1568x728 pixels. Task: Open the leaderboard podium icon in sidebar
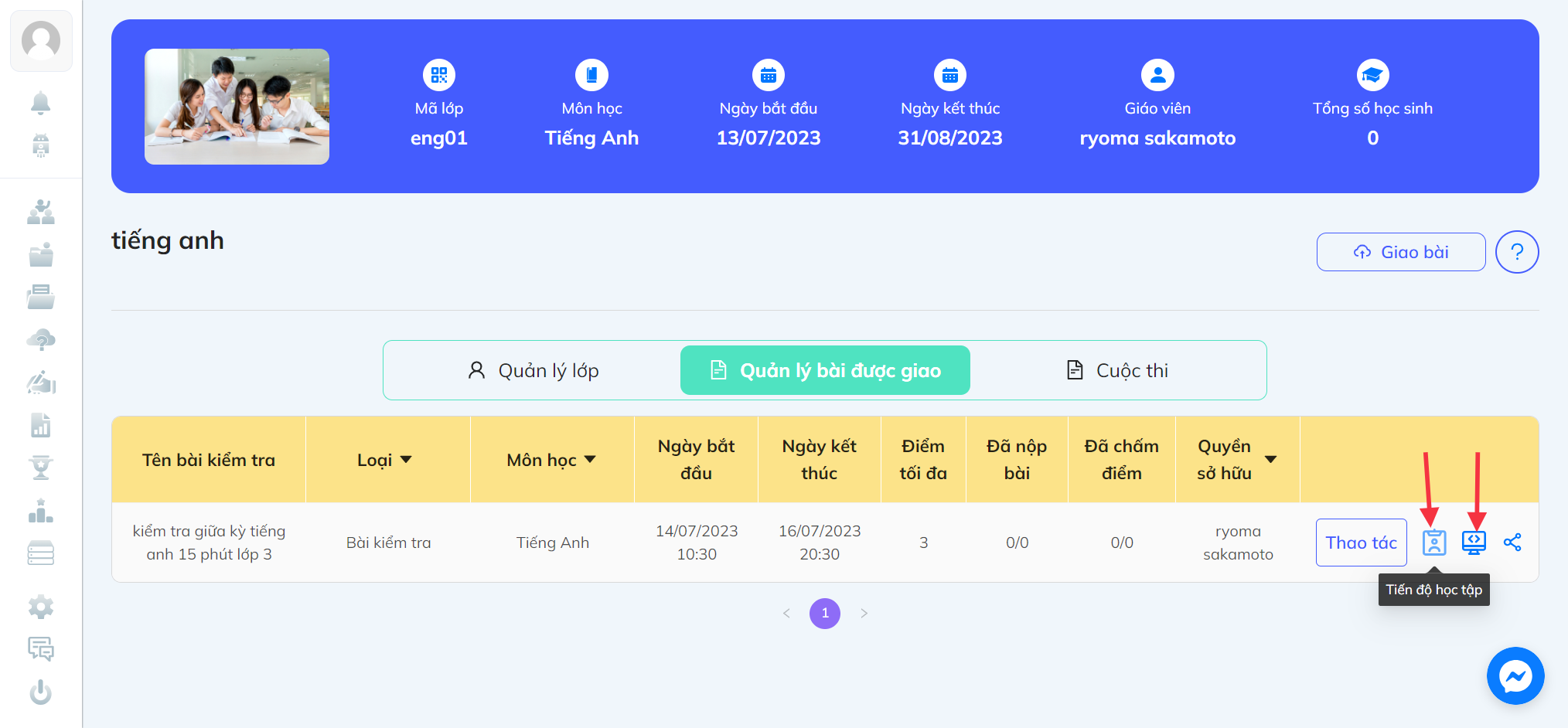point(41,511)
